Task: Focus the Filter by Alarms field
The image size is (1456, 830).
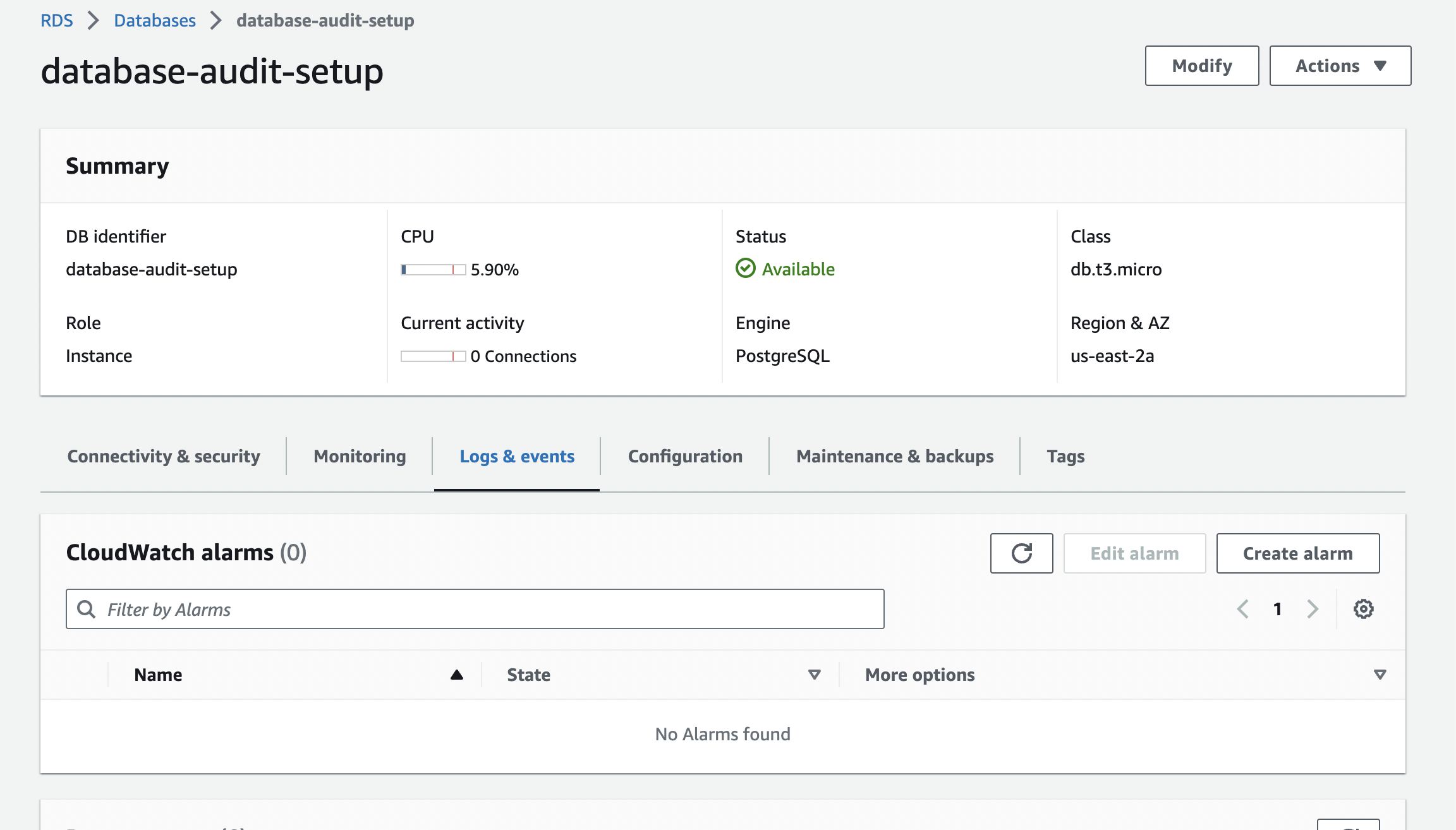Action: point(475,609)
